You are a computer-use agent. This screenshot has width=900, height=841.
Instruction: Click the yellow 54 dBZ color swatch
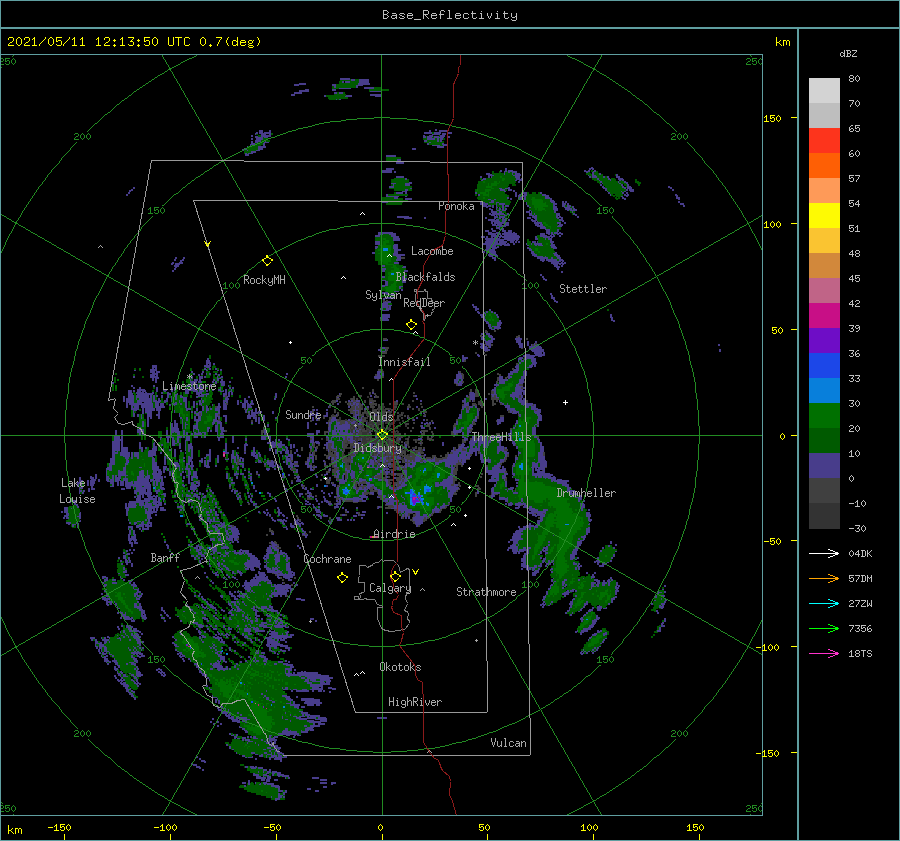click(824, 216)
